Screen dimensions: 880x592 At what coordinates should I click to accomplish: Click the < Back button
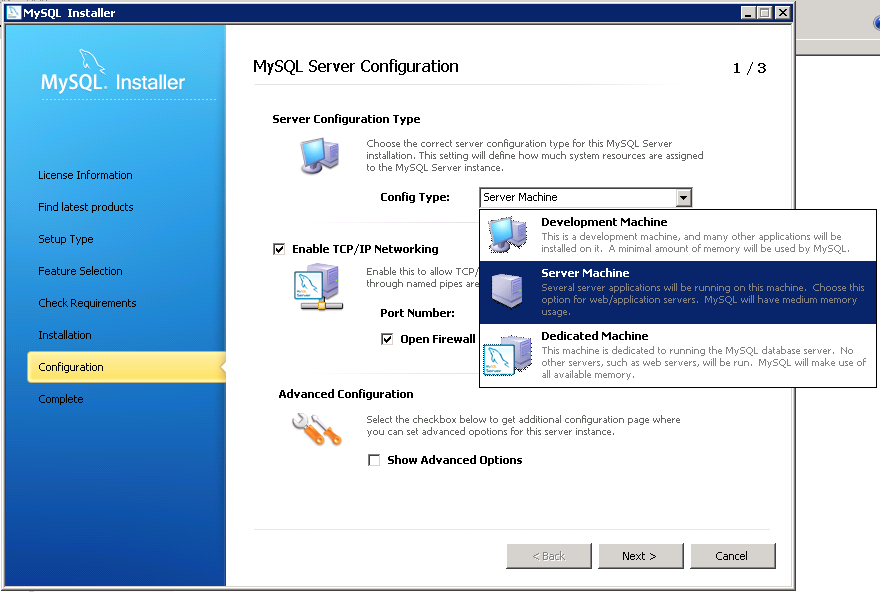(548, 556)
